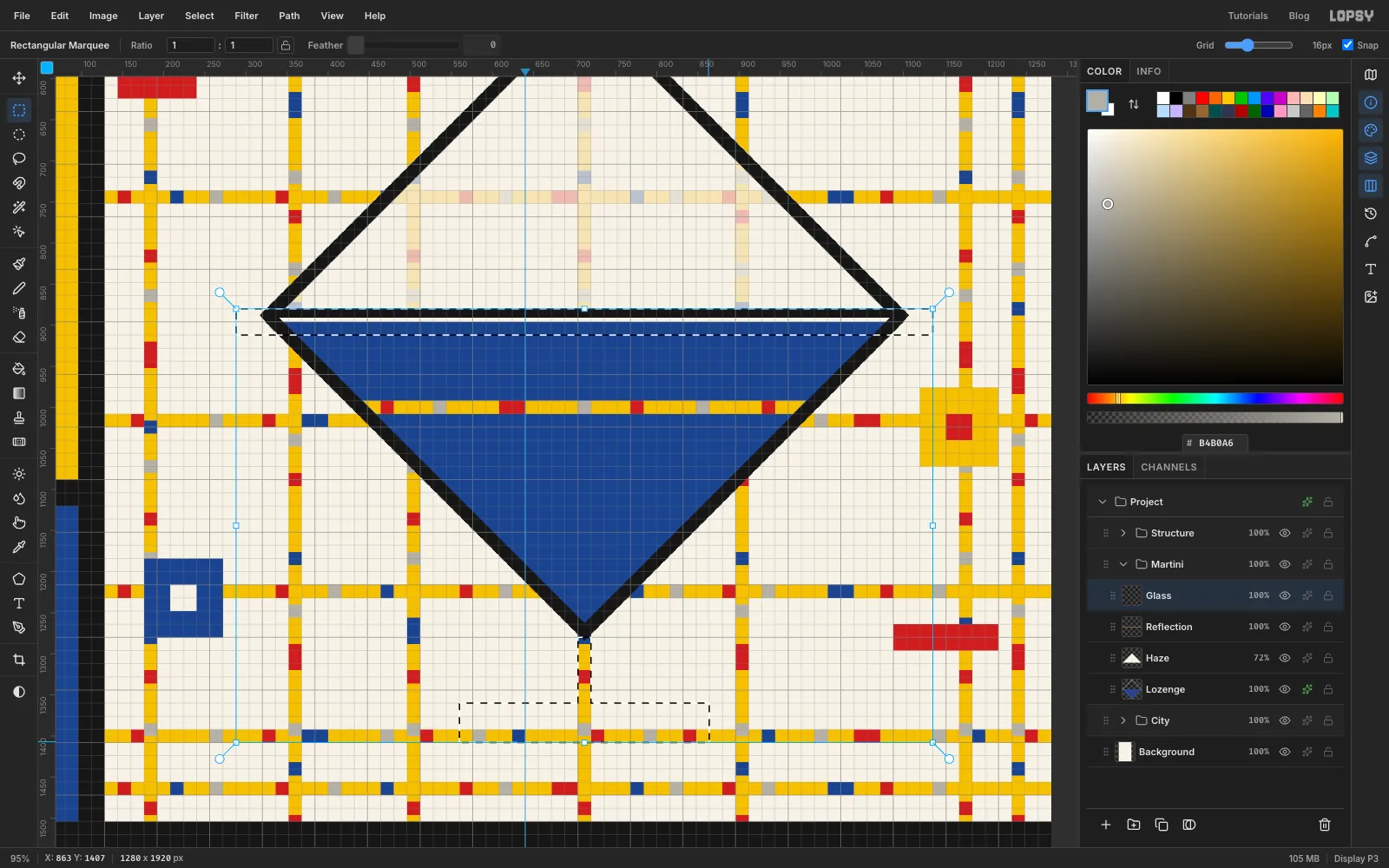This screenshot has height=868, width=1389.
Task: Expand the City layer group
Action: (x=1123, y=720)
